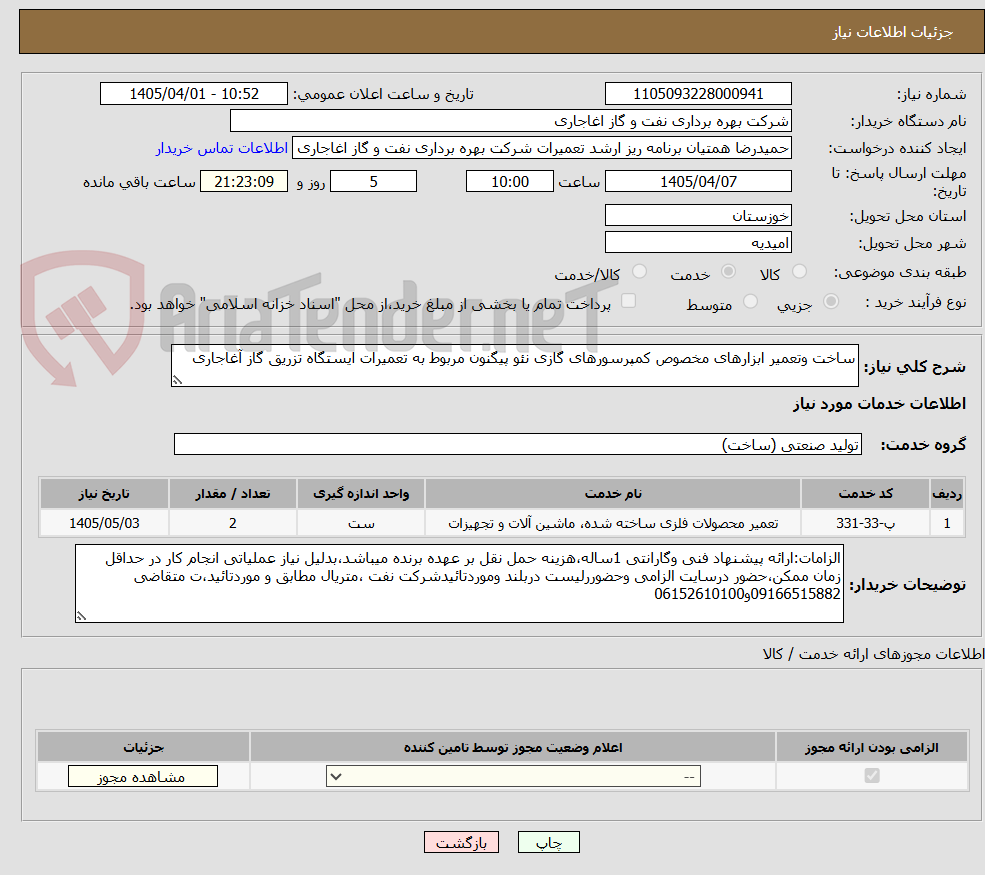Click the تاریخ نیاز column header

click(x=104, y=494)
